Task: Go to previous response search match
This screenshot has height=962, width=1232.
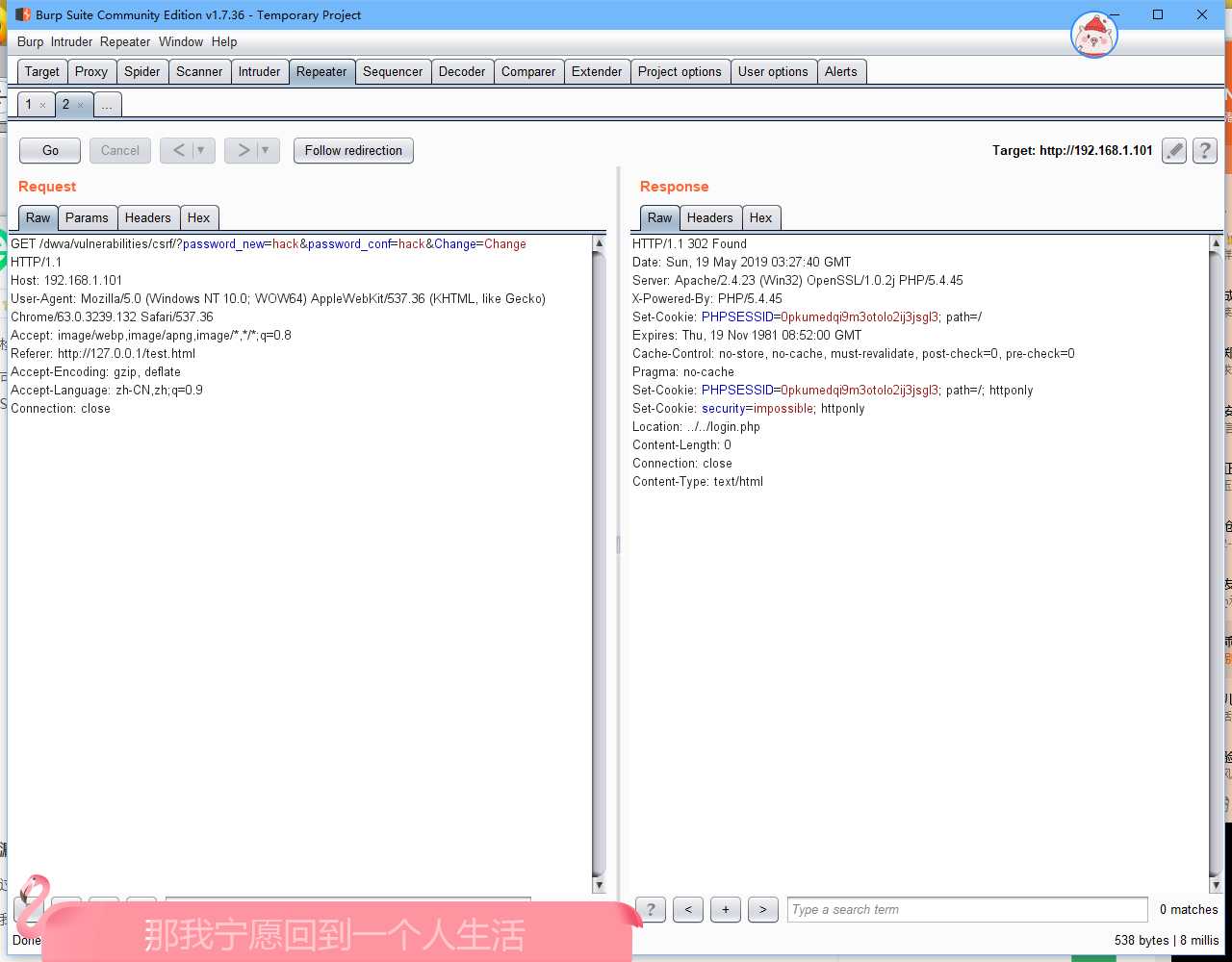Action: coord(687,909)
